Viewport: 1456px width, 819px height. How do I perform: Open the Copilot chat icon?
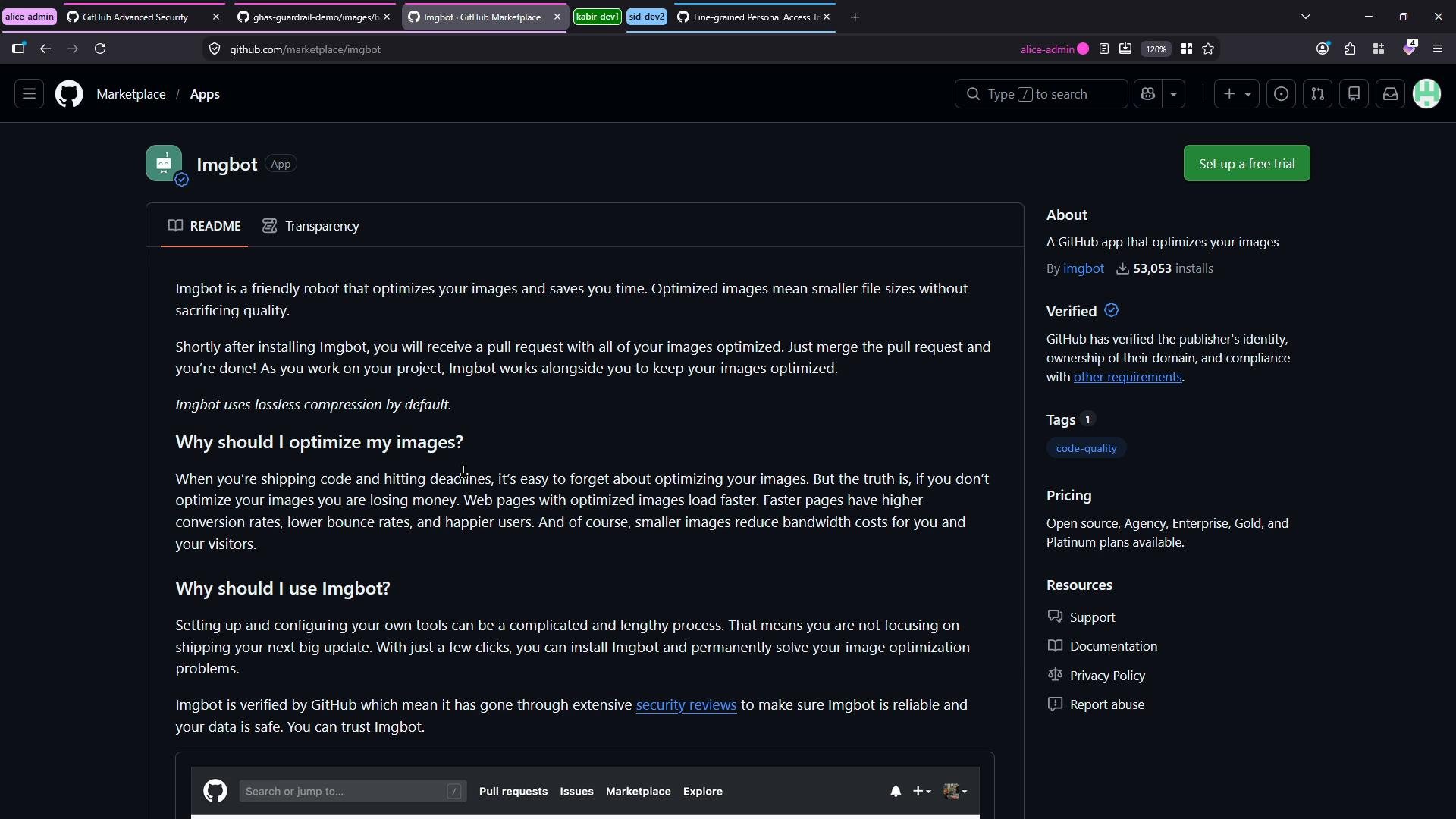(x=1148, y=94)
